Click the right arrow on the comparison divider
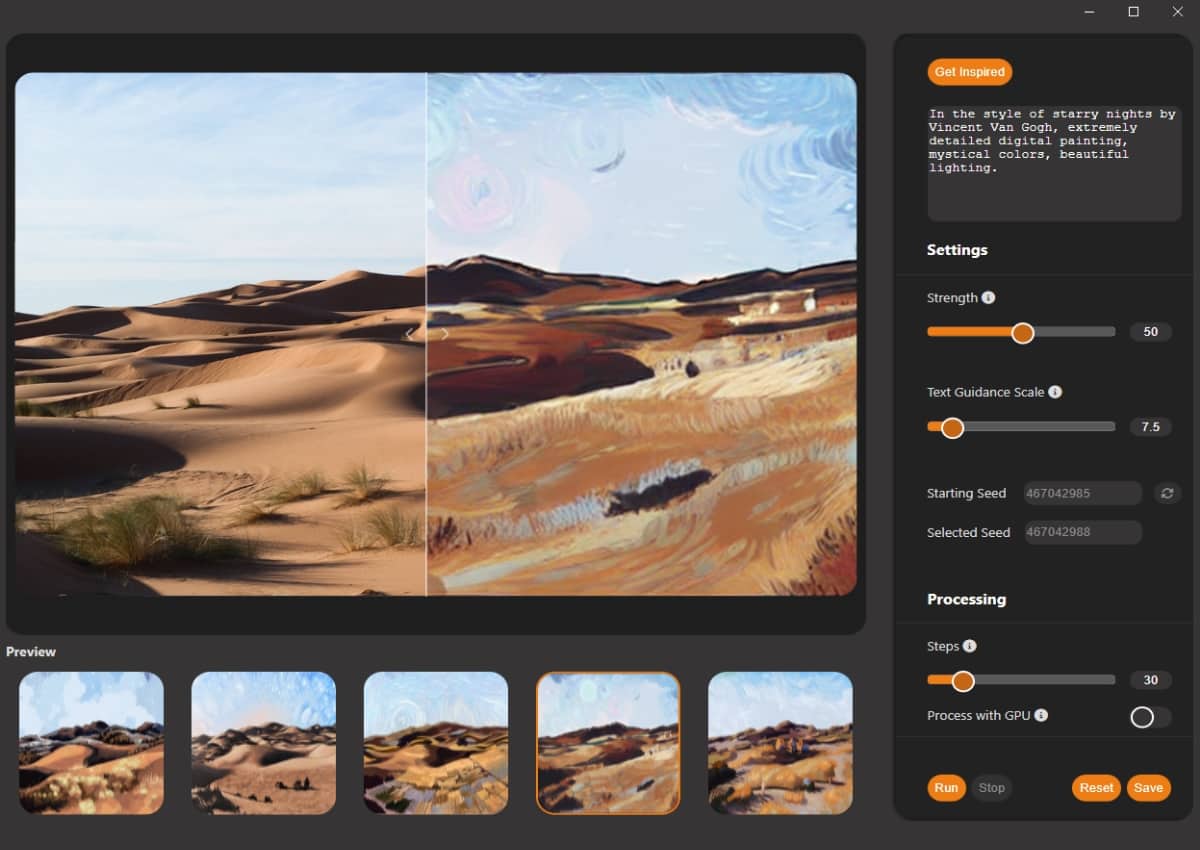This screenshot has height=850, width=1200. click(444, 333)
